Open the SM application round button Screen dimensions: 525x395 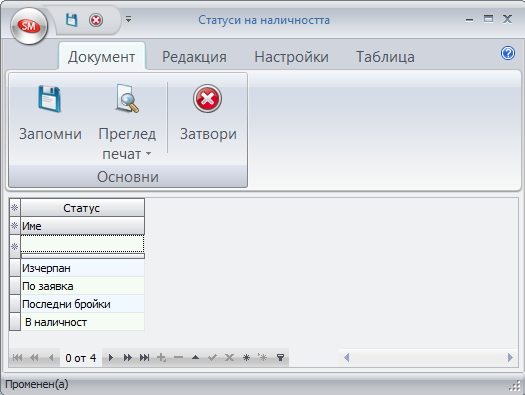29,26
